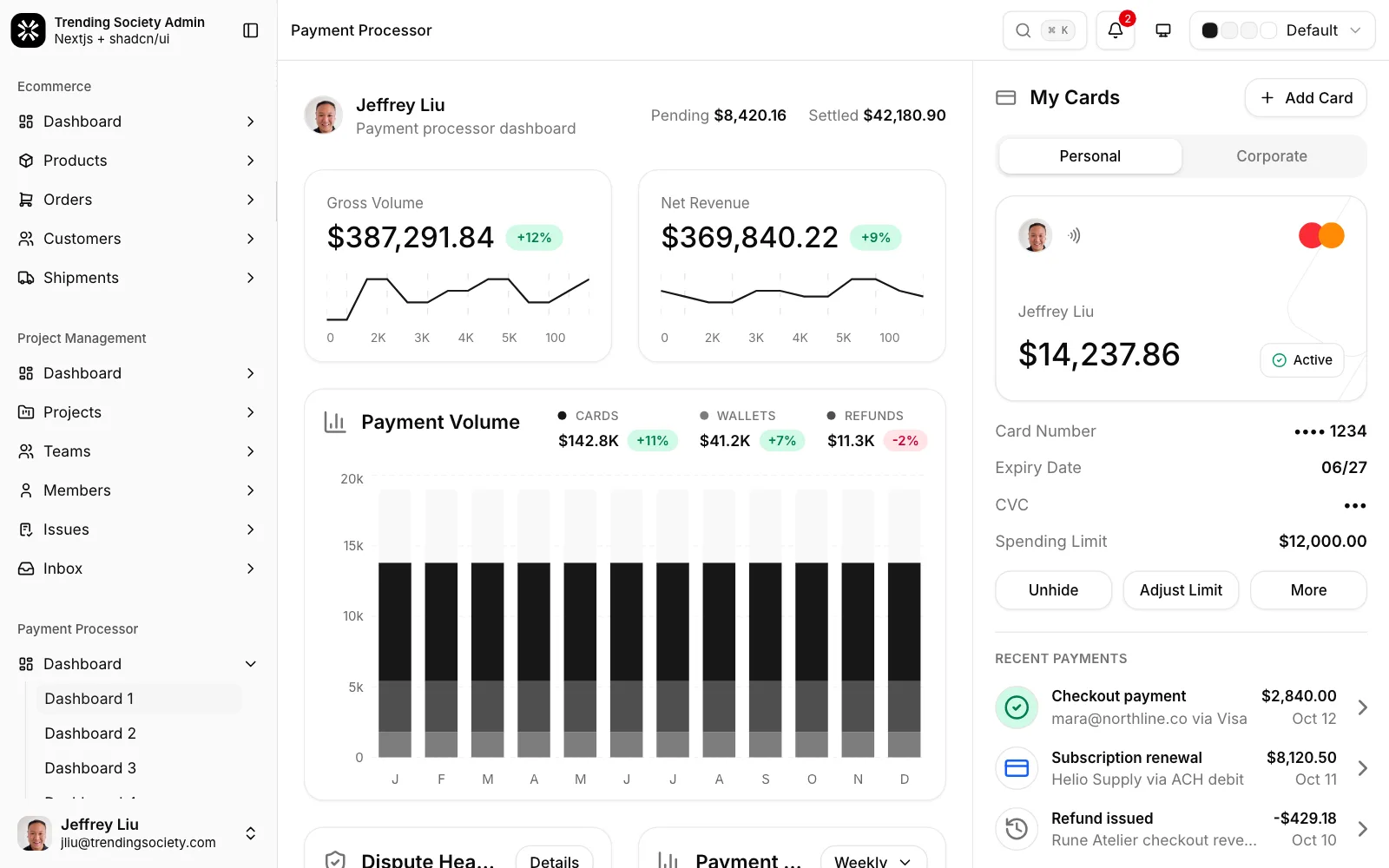Open notifications bell icon
This screenshot has width=1389, height=868.
[1116, 30]
